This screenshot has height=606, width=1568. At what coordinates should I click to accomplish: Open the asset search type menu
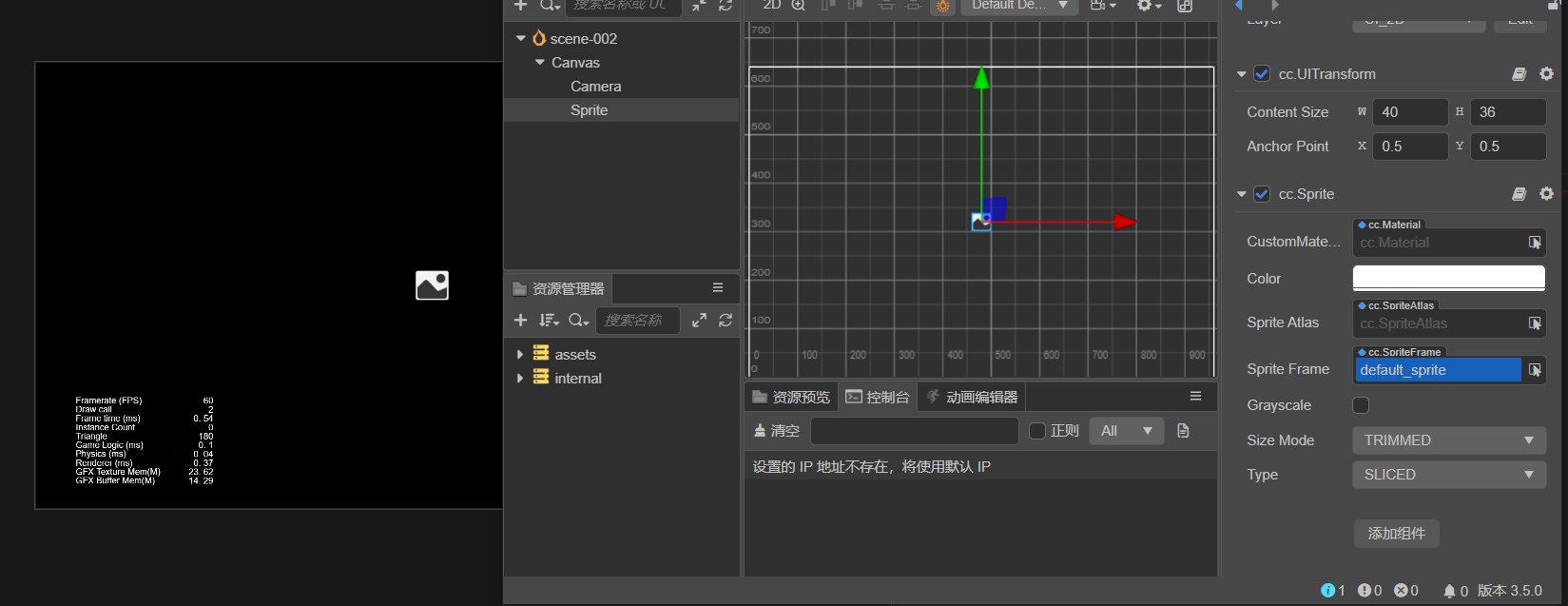[x=578, y=321]
